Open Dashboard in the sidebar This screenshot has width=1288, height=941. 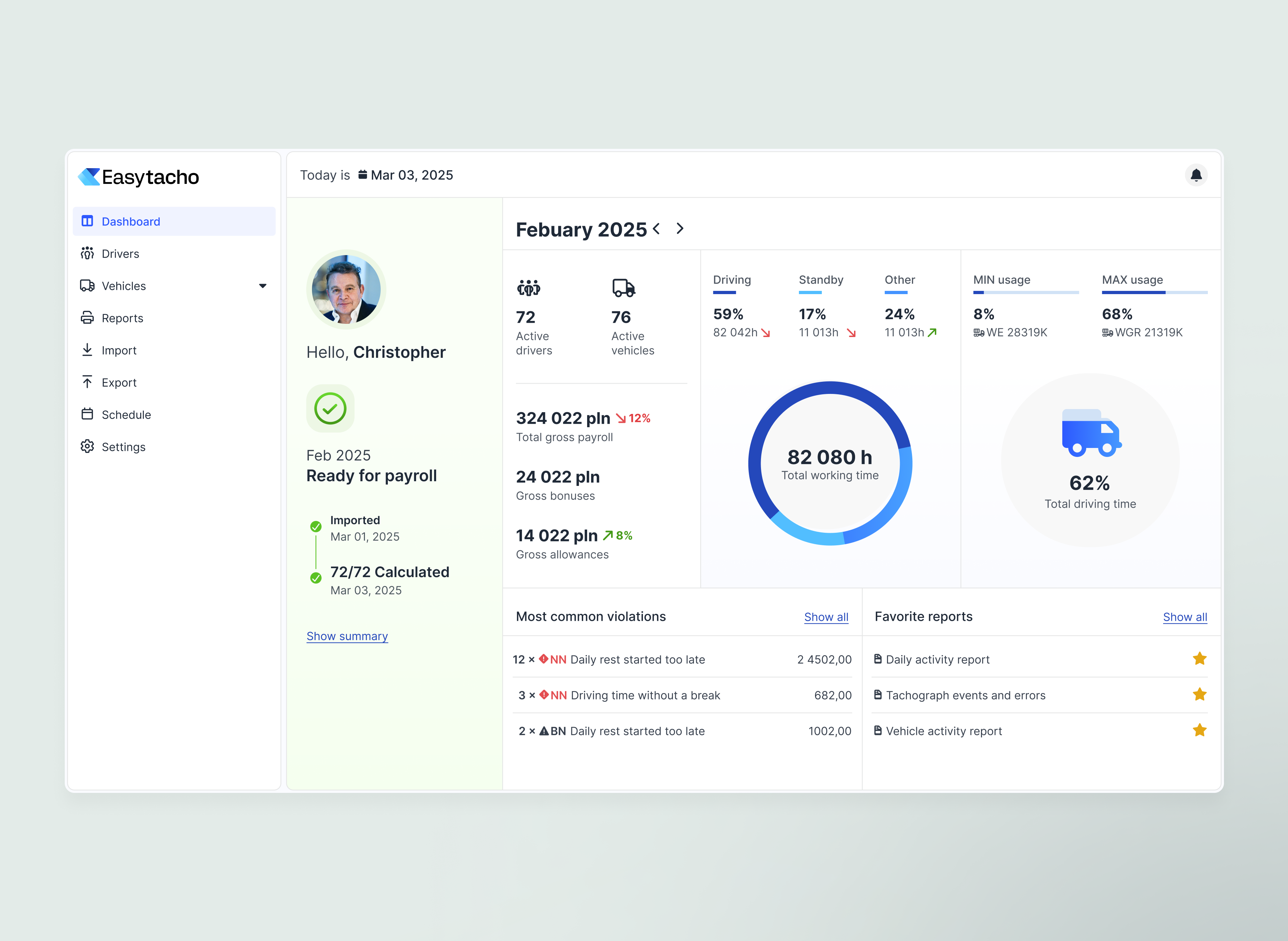[174, 221]
